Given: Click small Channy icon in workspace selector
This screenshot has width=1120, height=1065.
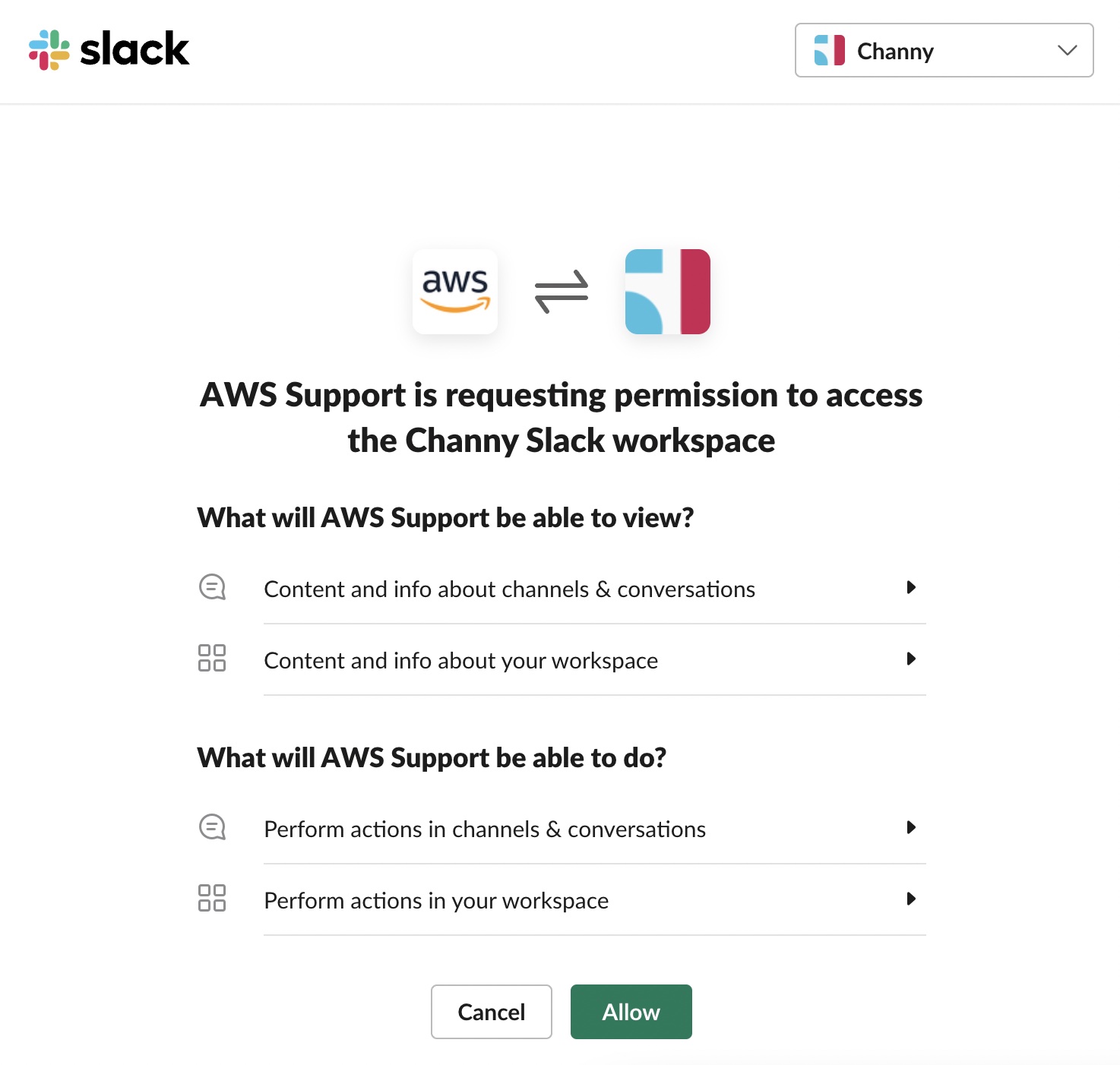Looking at the screenshot, I should [829, 50].
